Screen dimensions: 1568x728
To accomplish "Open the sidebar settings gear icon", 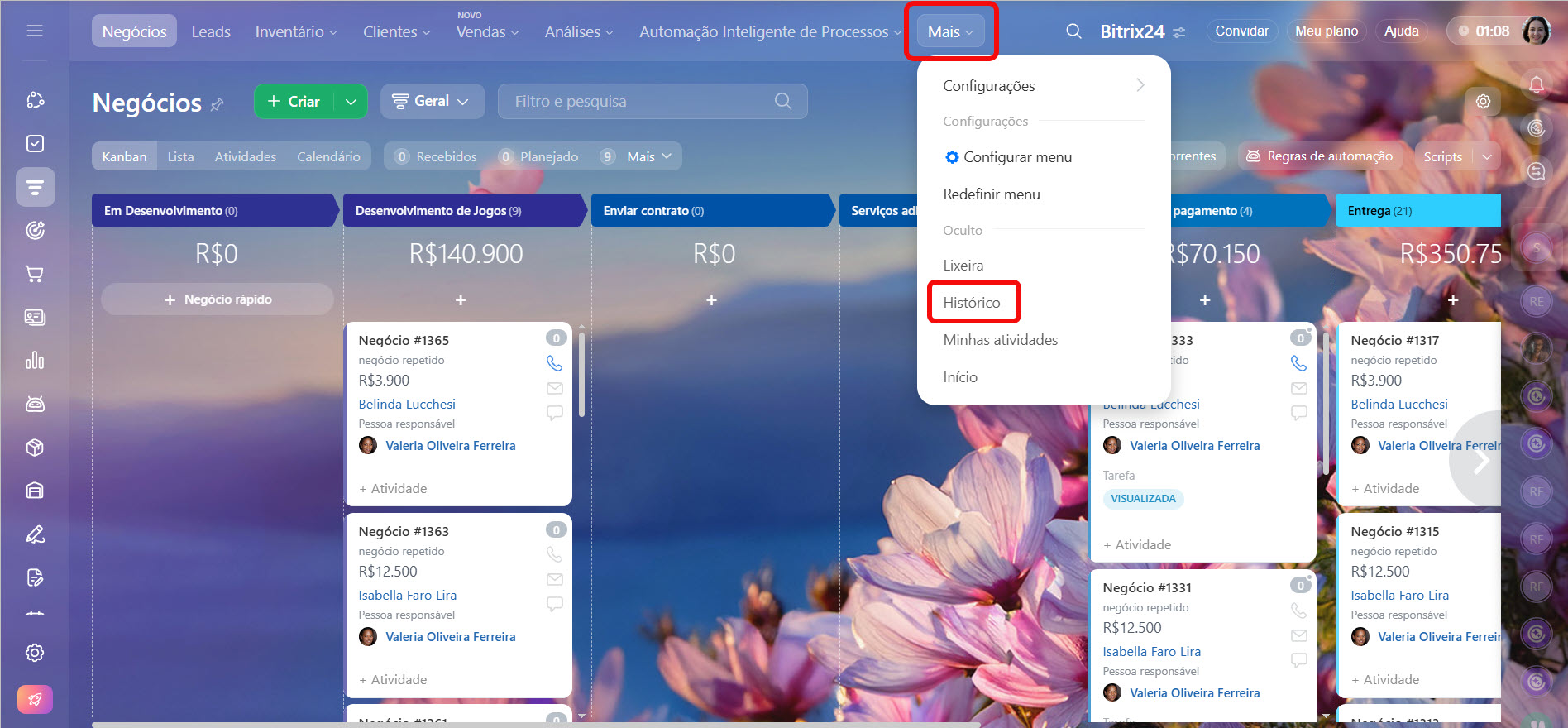I will (35, 653).
